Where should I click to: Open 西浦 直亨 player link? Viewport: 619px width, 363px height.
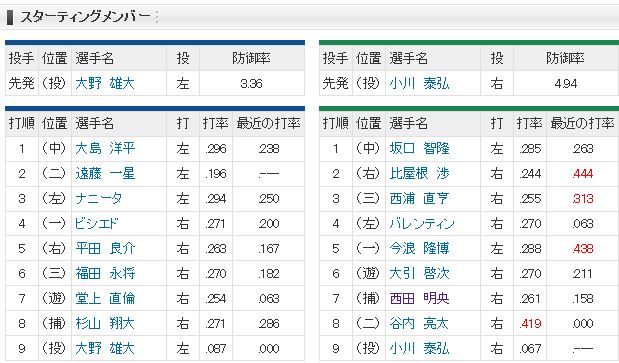coord(419,198)
